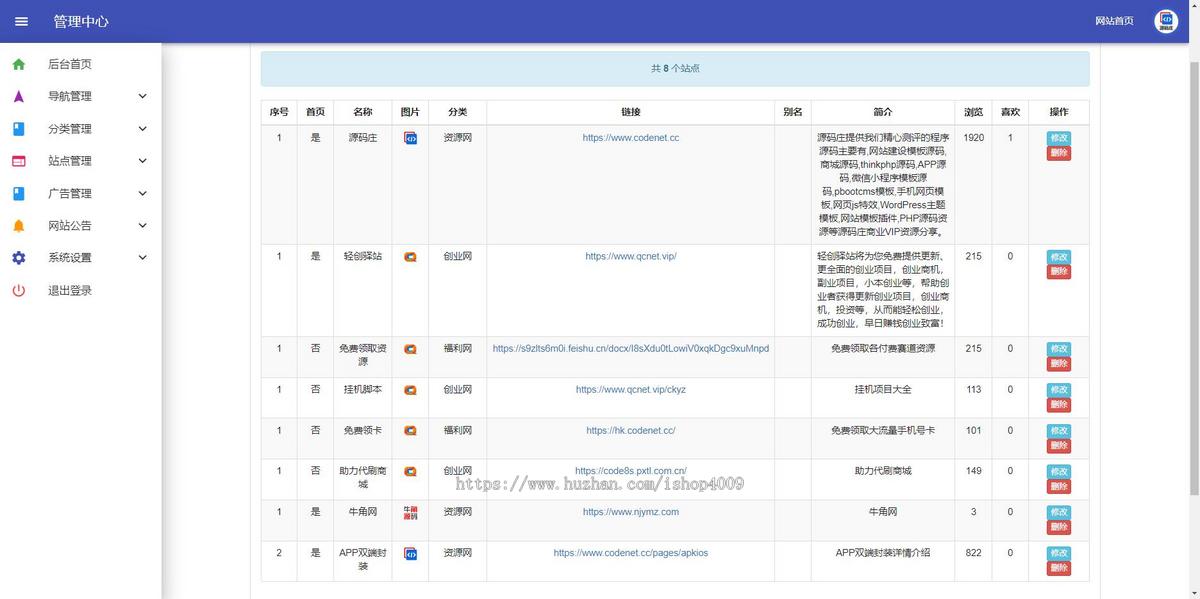1200x599 pixels.
Task: Expand the 广告管理 submenu chevron
Action: (x=142, y=193)
